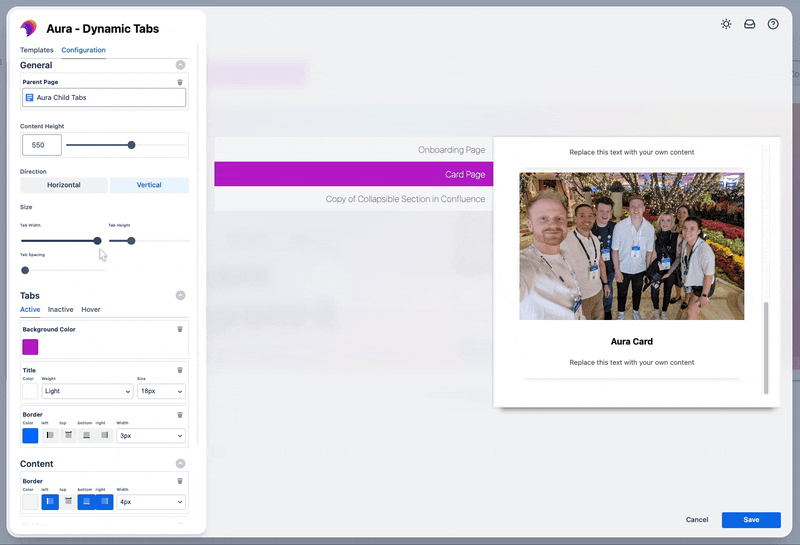Click the page icon in Parent Page field
800x545 pixels.
click(30, 97)
